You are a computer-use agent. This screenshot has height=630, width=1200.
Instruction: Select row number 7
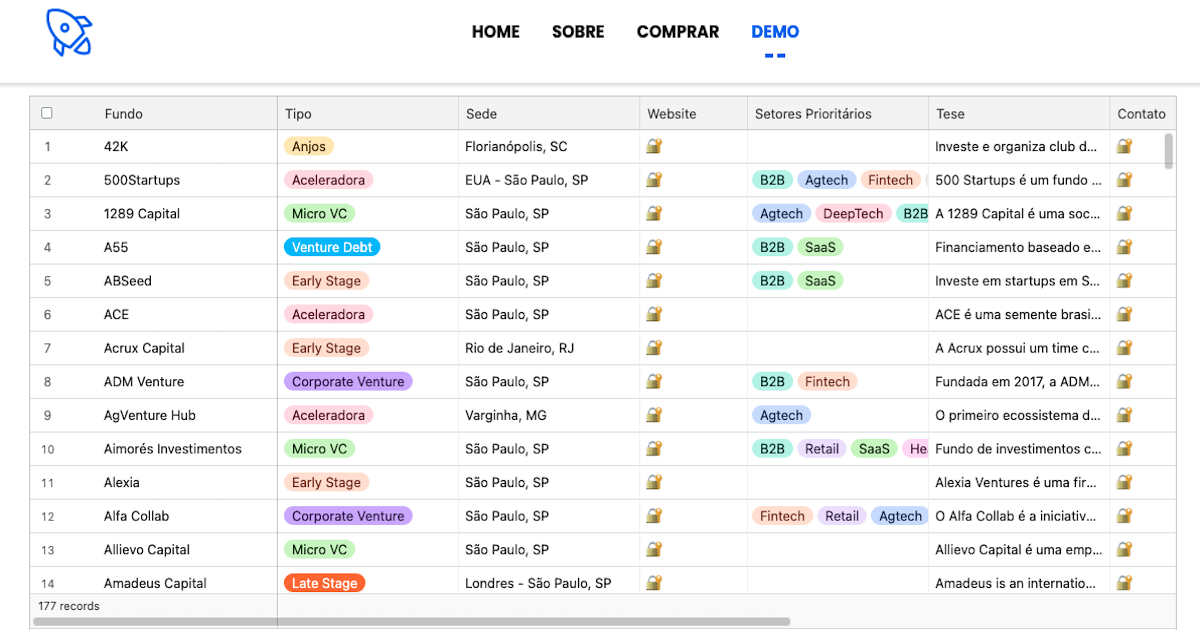[x=47, y=348]
